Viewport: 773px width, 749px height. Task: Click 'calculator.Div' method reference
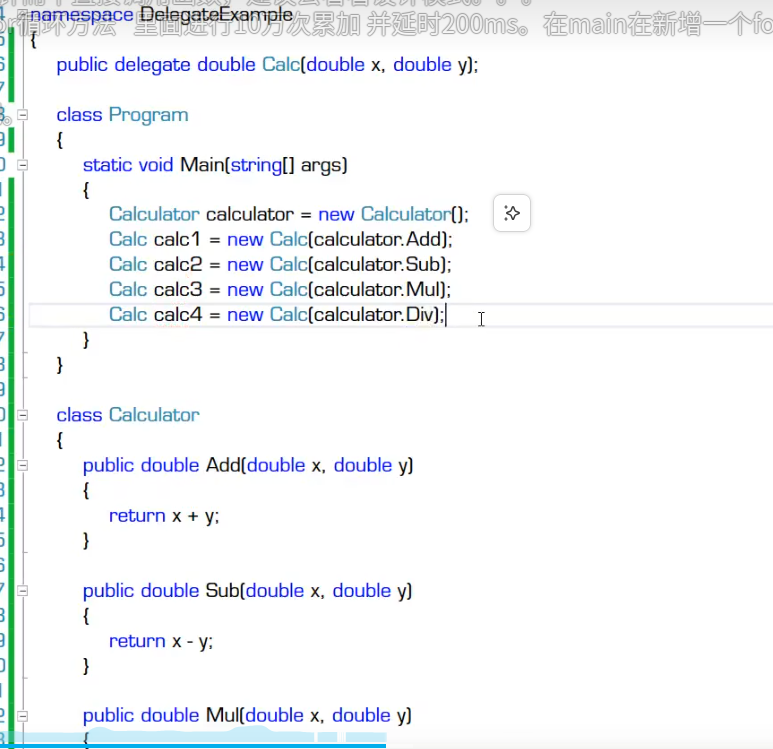374,315
